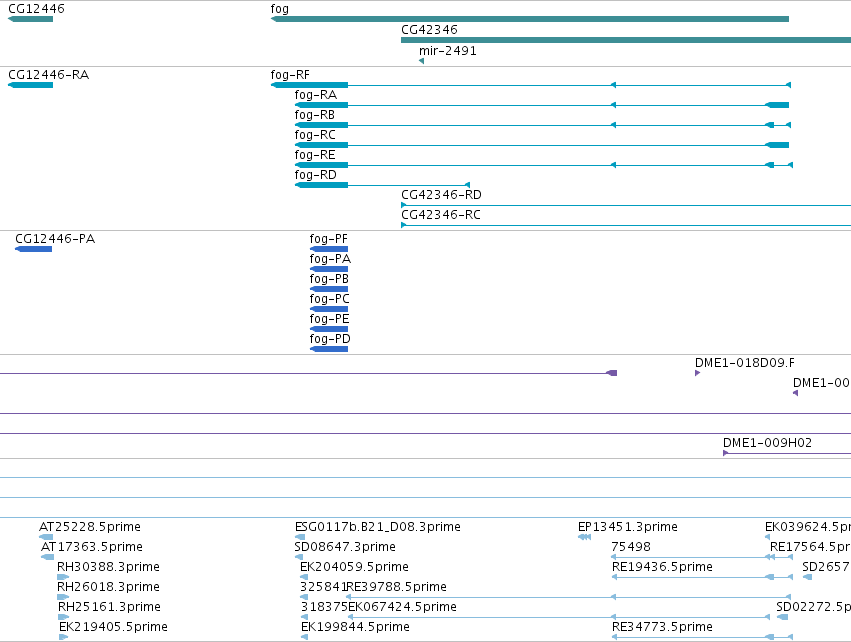Click the fog-PA protein label

tap(330, 259)
